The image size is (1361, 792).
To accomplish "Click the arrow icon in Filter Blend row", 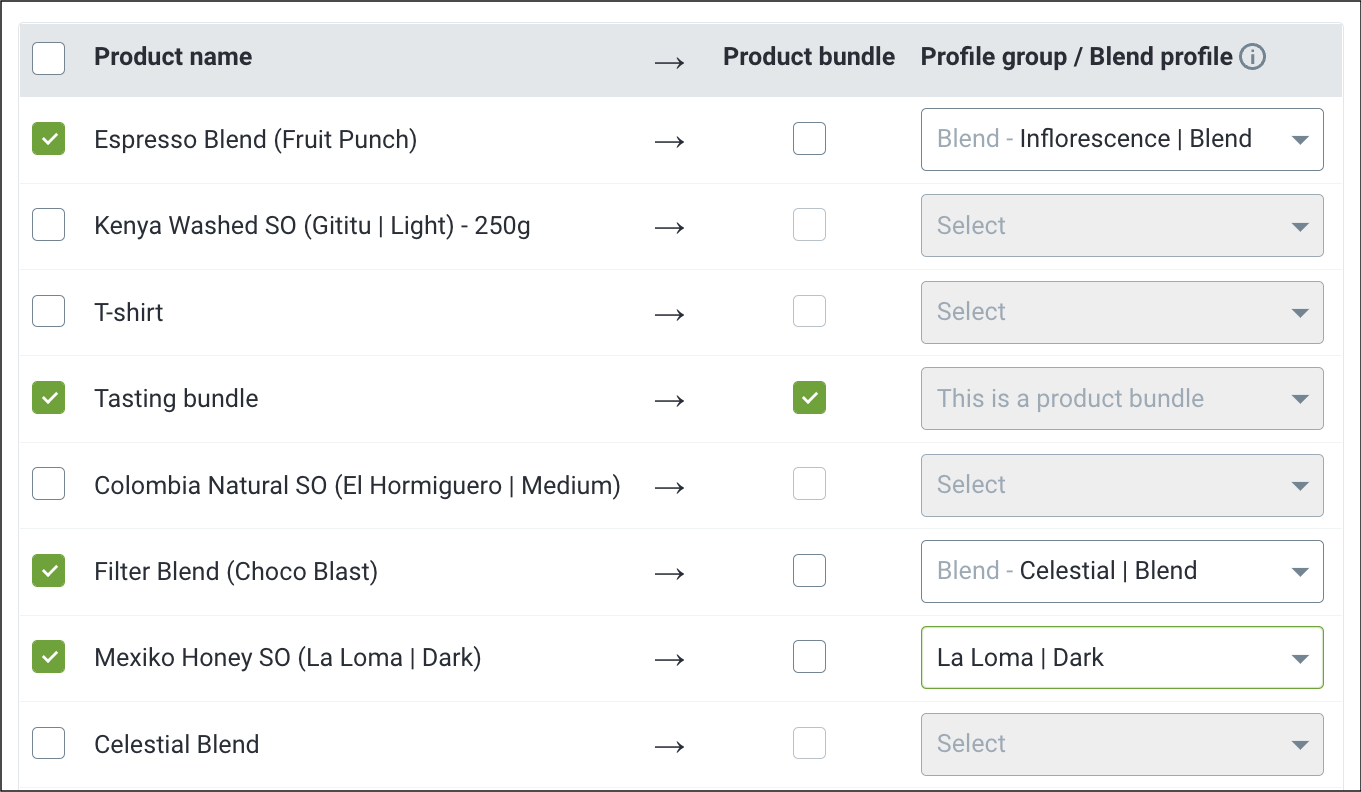I will pyautogui.click(x=669, y=573).
